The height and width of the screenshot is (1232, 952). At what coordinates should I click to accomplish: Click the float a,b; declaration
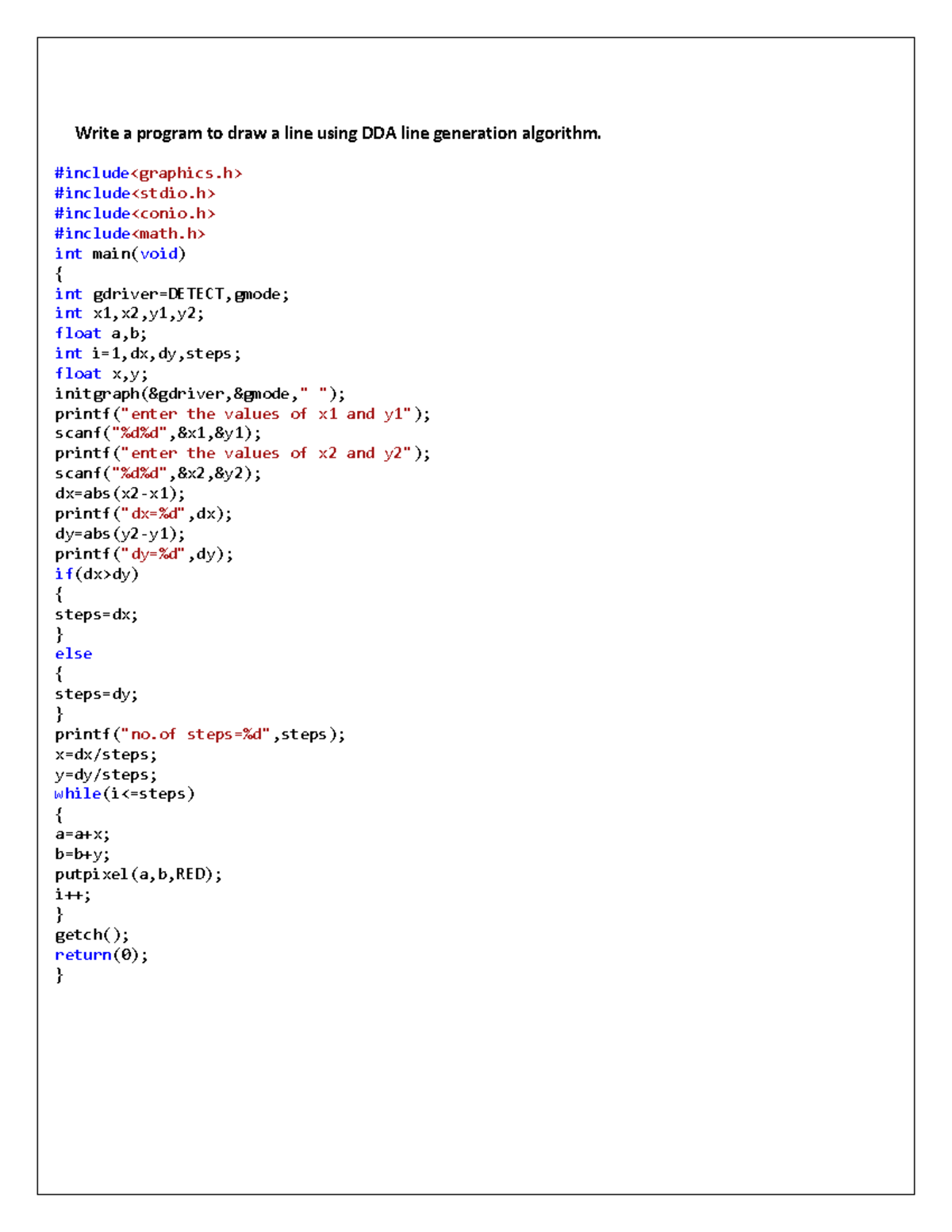click(x=100, y=333)
